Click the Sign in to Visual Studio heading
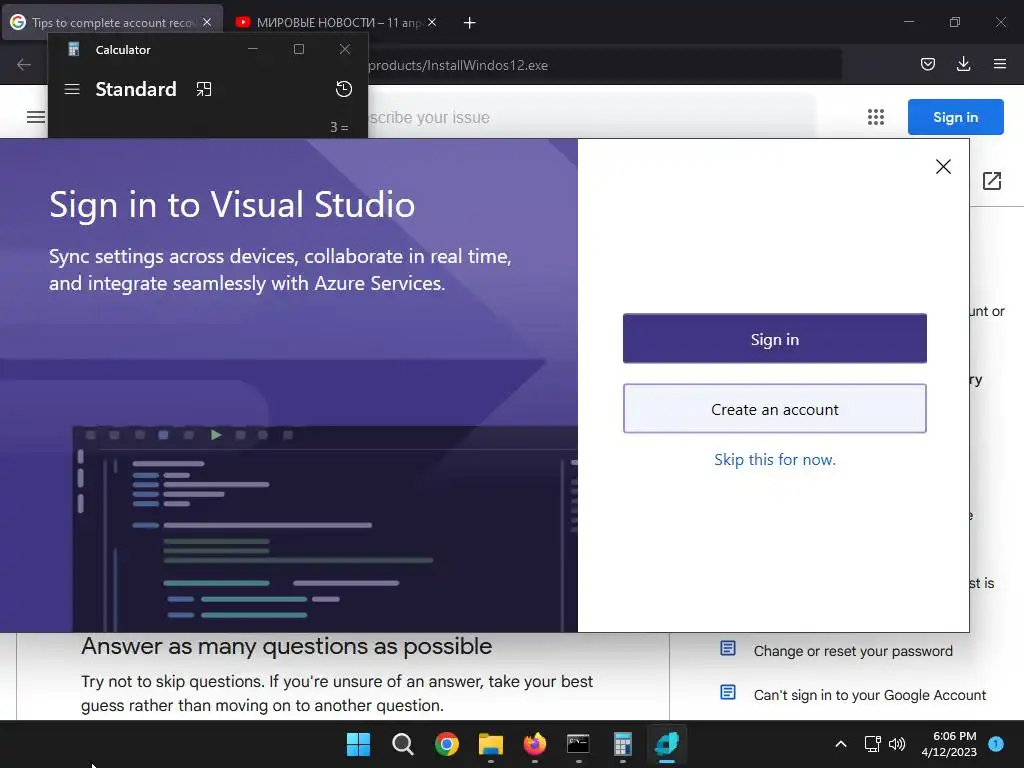The width and height of the screenshot is (1024, 768). click(232, 205)
